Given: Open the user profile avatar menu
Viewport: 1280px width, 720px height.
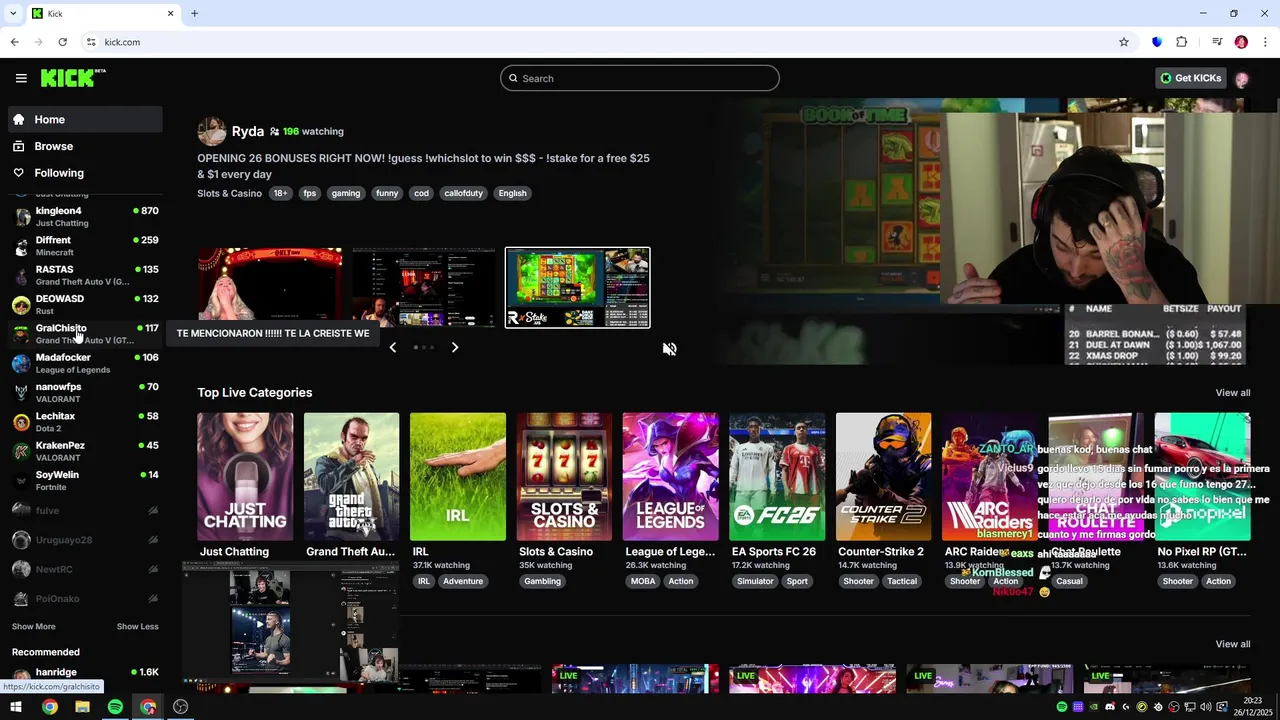Looking at the screenshot, I should (1242, 78).
